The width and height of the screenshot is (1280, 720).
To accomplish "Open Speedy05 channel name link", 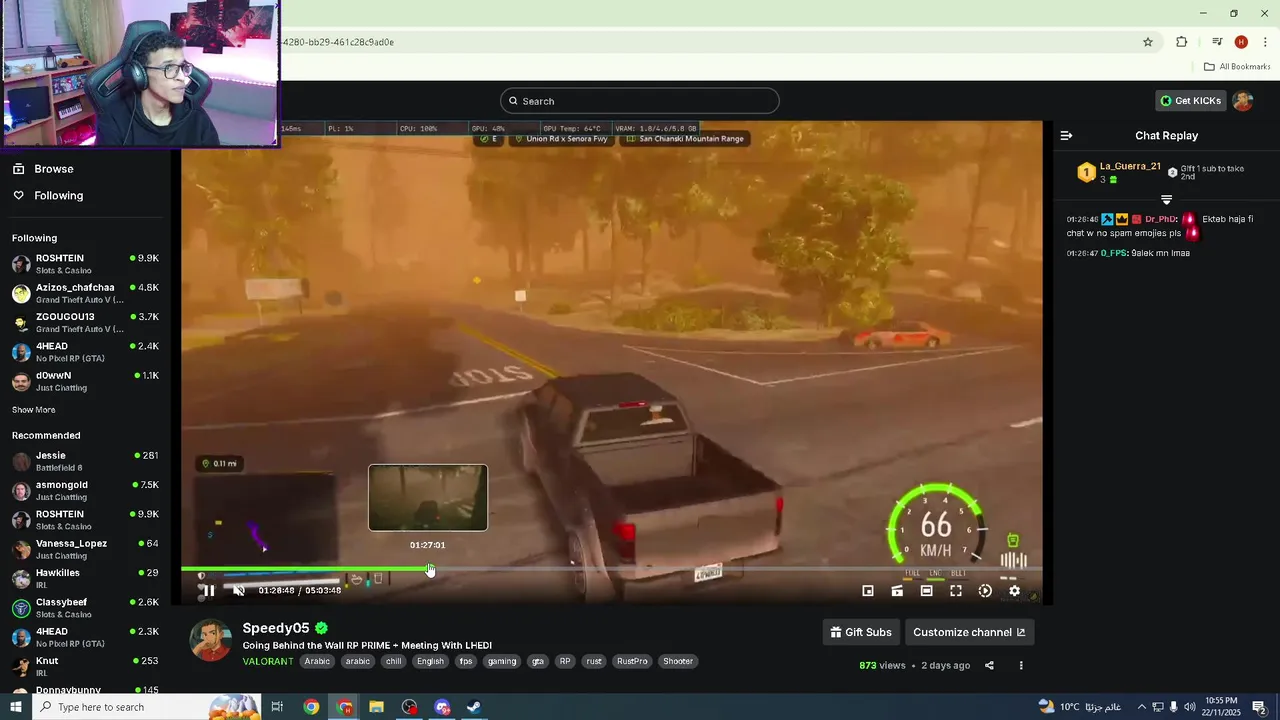I will tap(276, 628).
